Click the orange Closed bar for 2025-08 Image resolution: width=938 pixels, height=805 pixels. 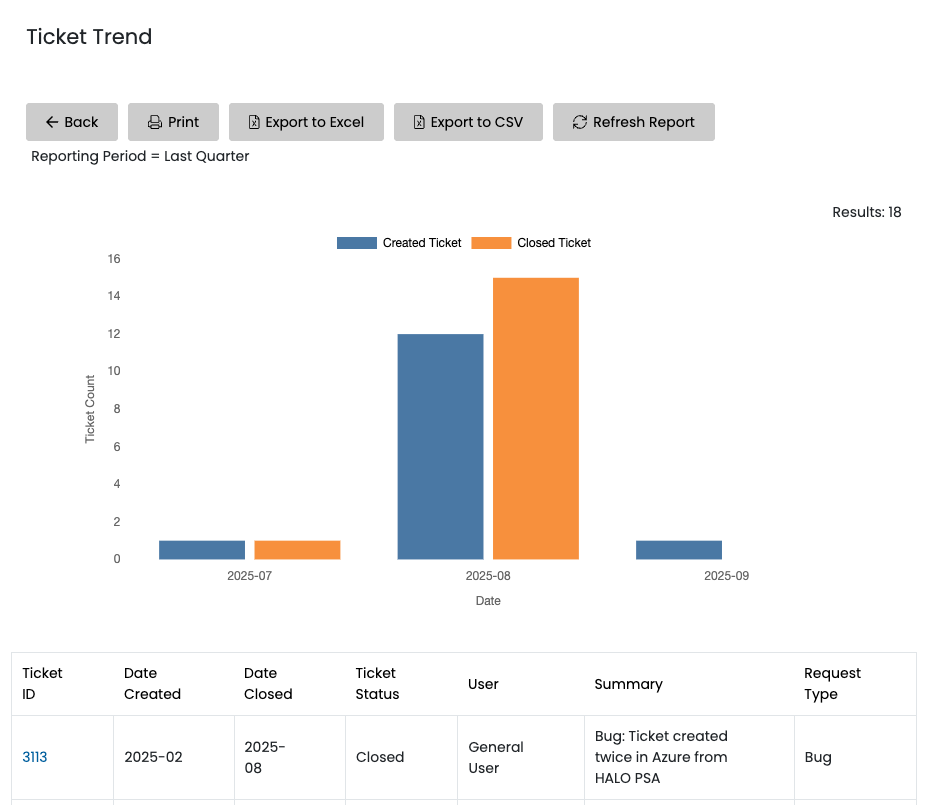coord(535,418)
